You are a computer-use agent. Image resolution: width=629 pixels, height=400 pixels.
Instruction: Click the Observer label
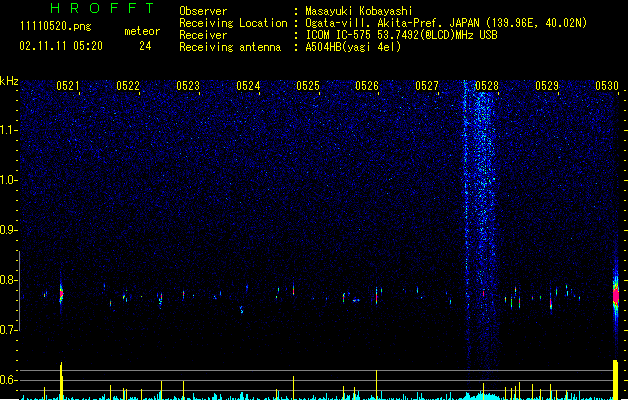203,11
